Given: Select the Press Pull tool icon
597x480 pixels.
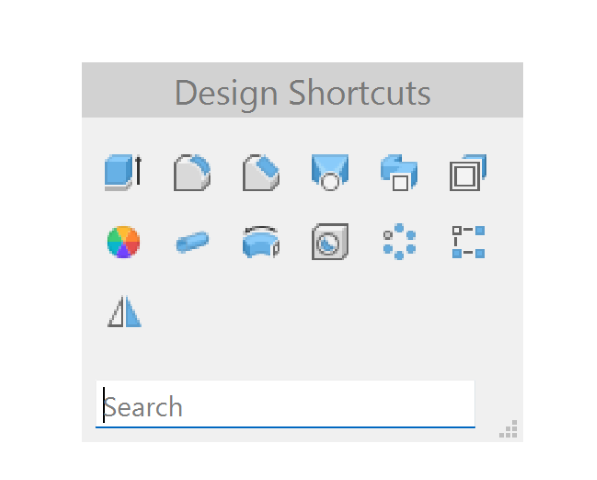Looking at the screenshot, I should [123, 172].
